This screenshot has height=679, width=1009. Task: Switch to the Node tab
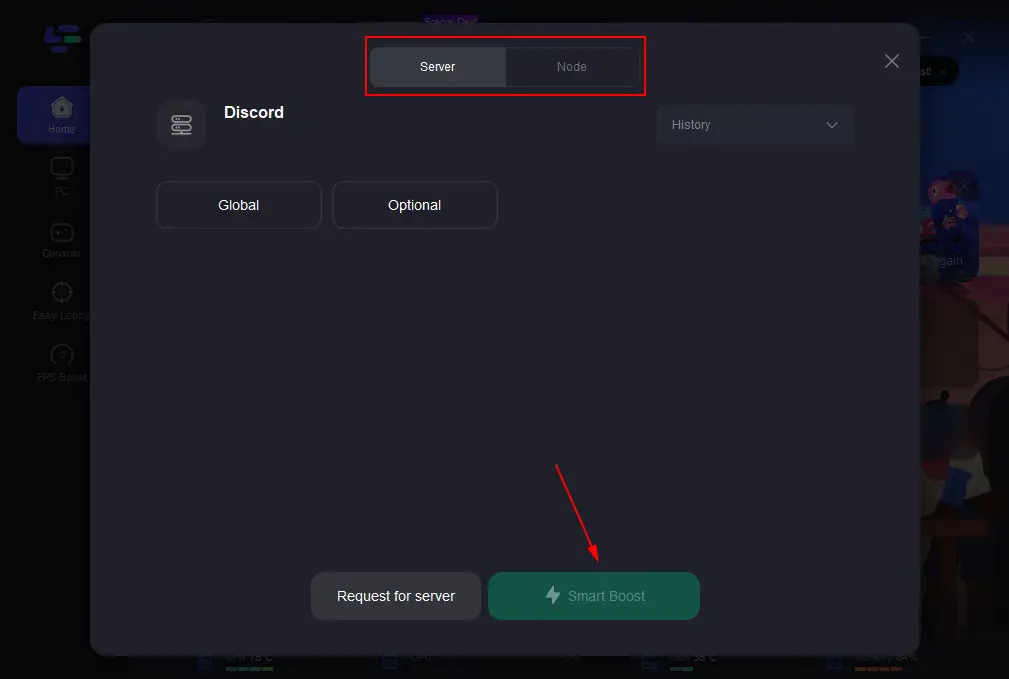[572, 67]
